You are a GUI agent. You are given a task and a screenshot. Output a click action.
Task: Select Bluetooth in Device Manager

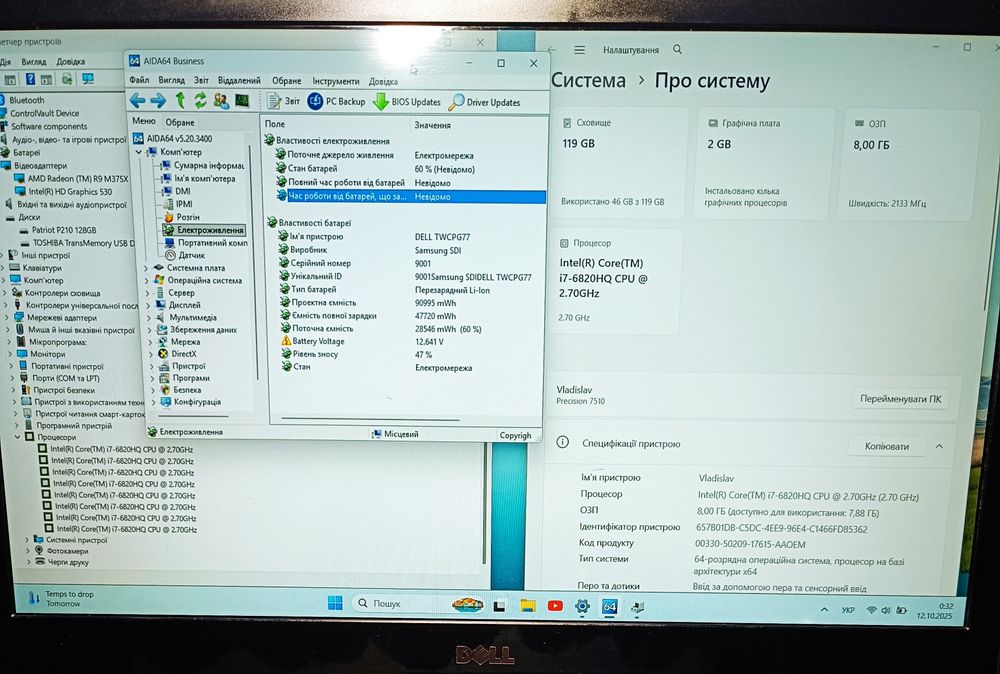[x=23, y=100]
